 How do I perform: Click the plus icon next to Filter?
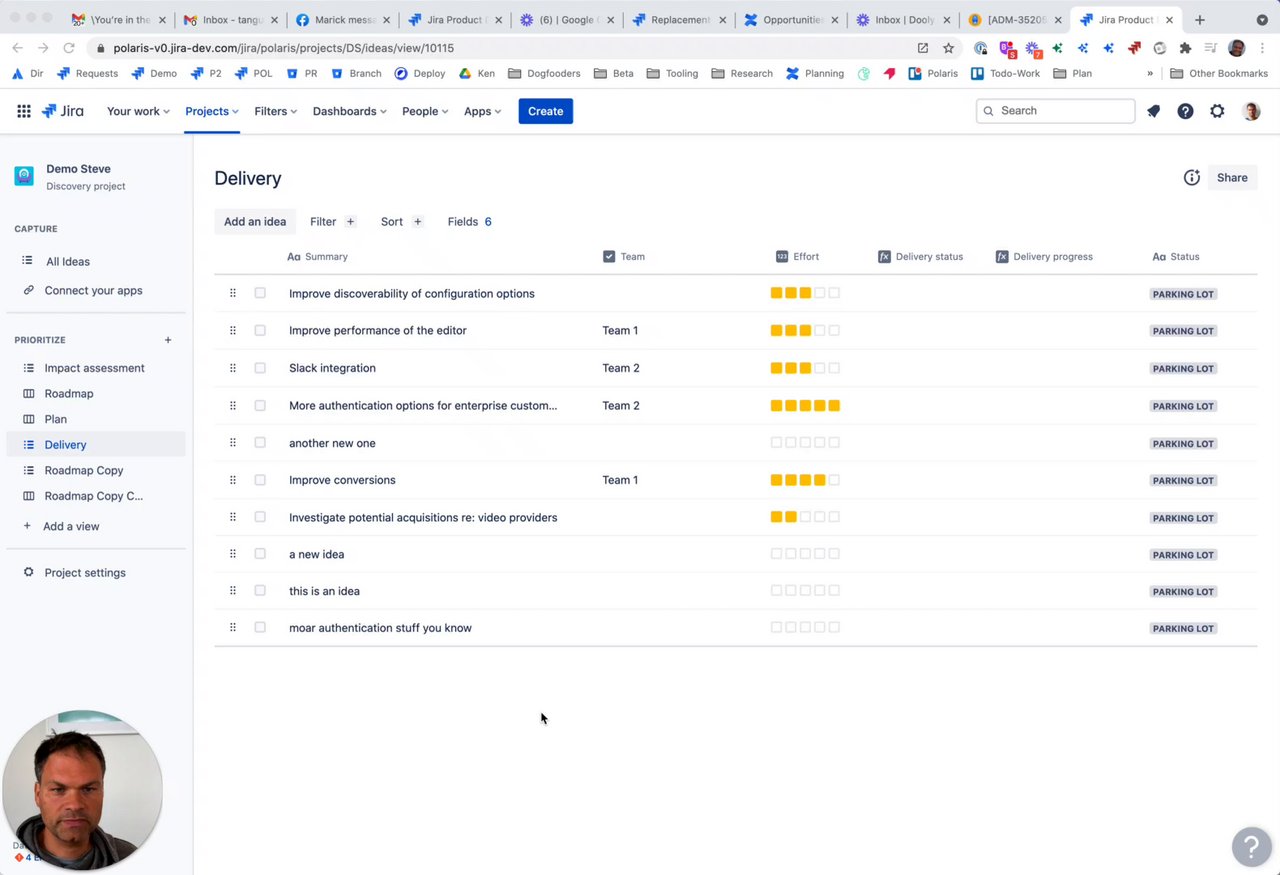click(x=350, y=222)
